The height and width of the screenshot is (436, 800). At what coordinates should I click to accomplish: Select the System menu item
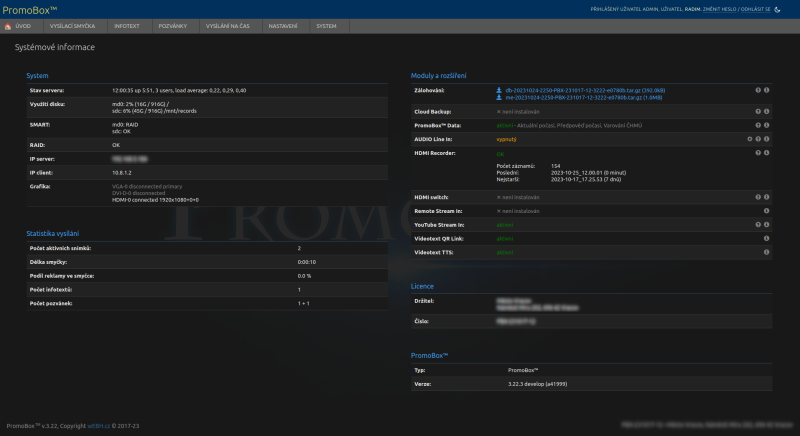point(326,26)
